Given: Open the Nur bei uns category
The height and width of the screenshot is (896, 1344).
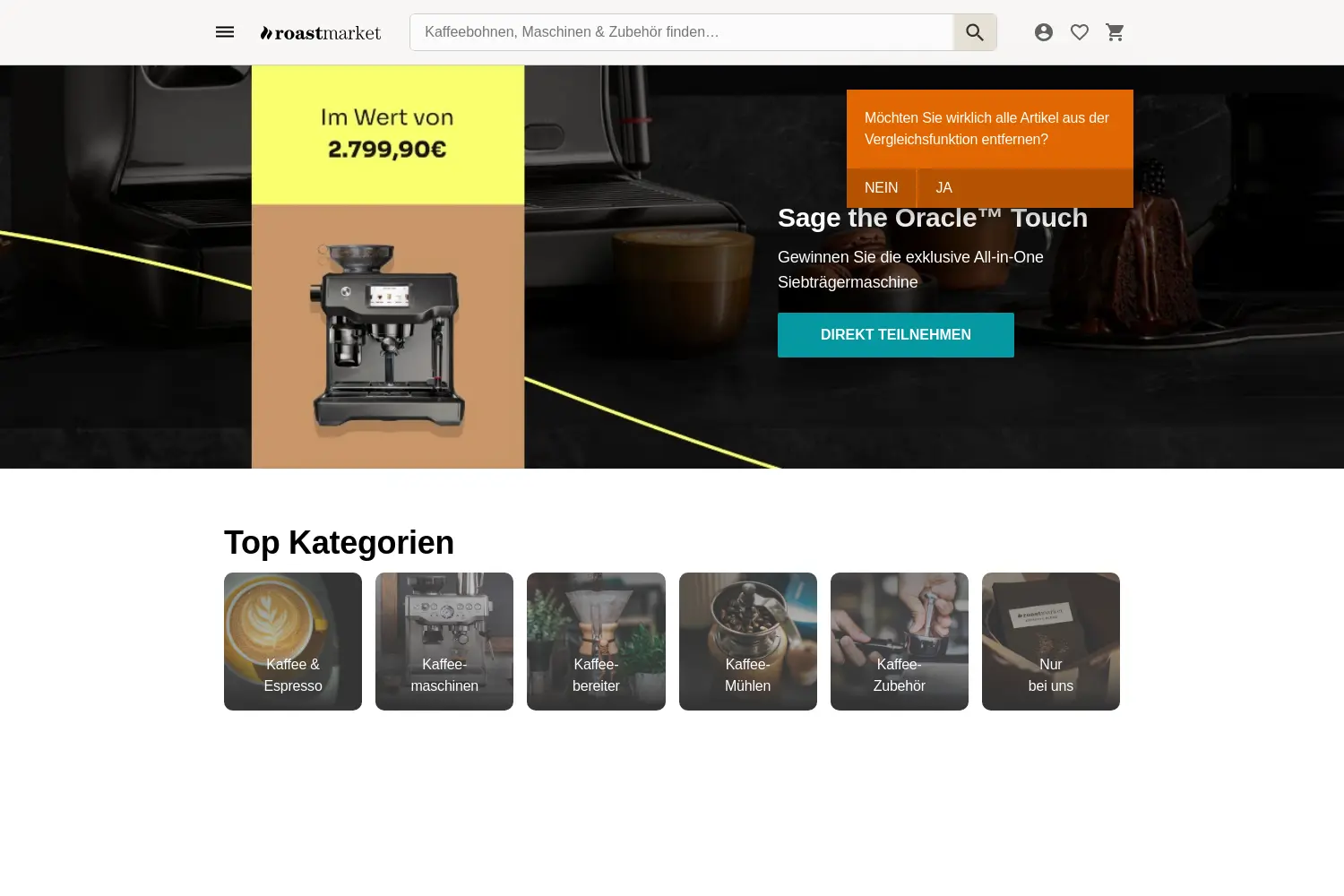Looking at the screenshot, I should click(x=1051, y=642).
